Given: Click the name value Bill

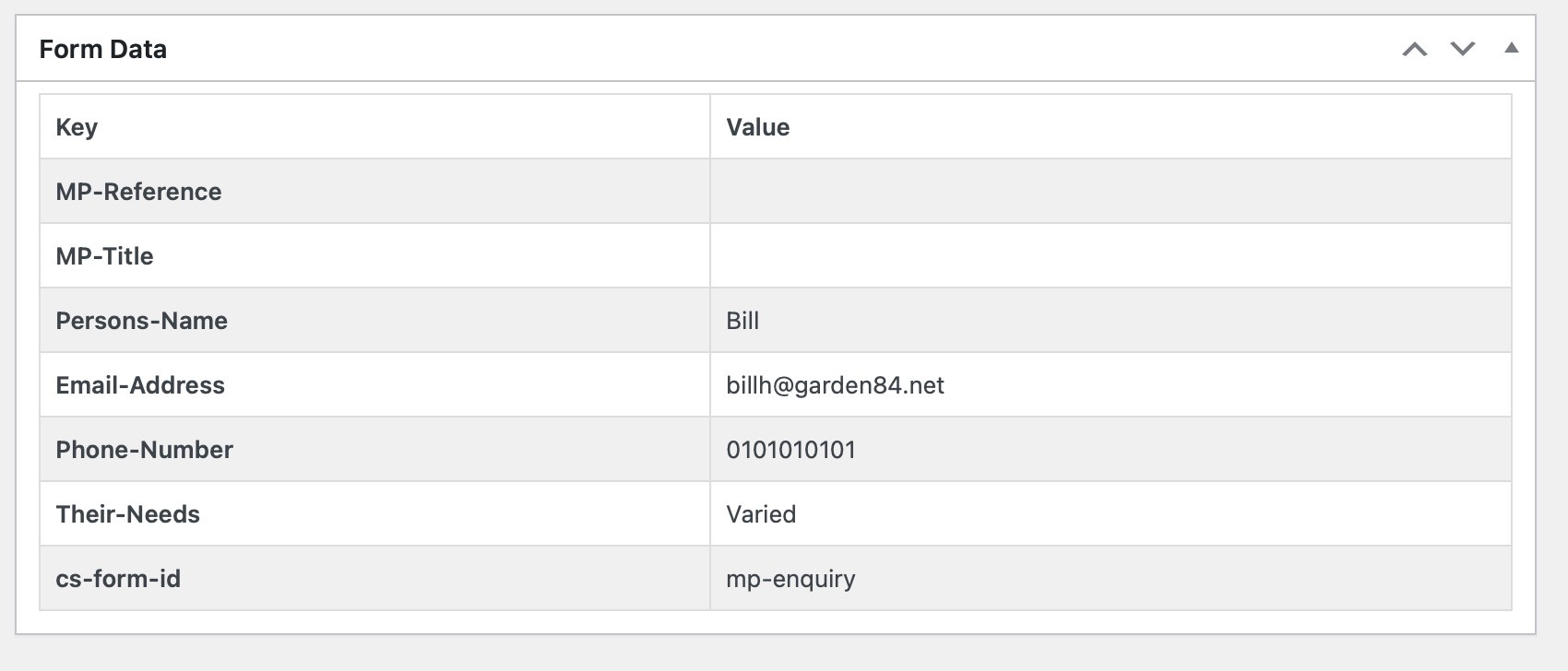Looking at the screenshot, I should click(x=742, y=321).
